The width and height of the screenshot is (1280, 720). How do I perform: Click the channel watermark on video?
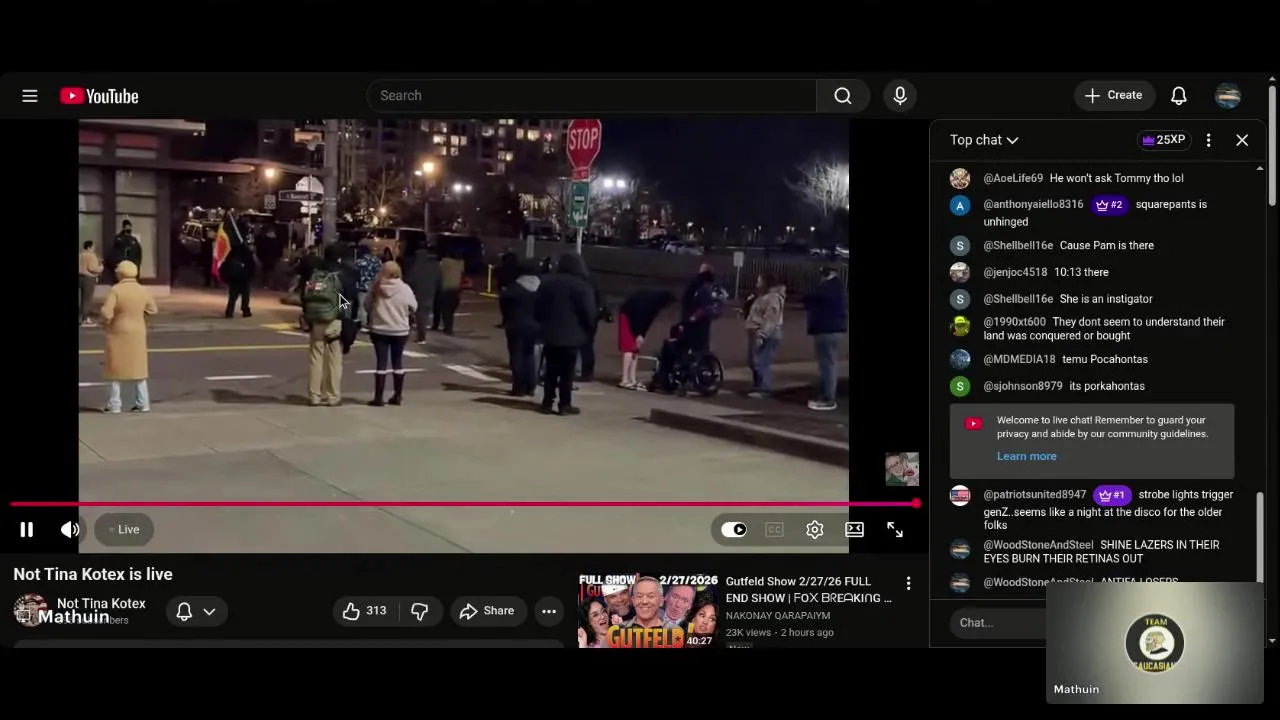click(x=902, y=469)
